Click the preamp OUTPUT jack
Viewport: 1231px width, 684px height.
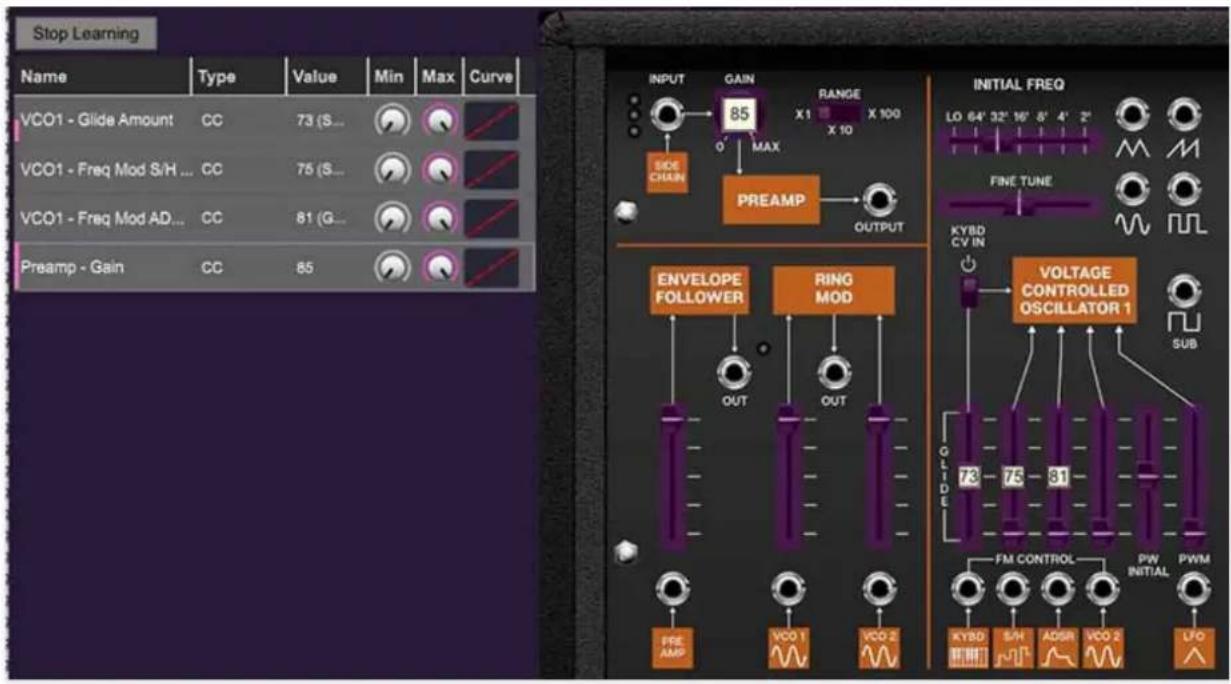(878, 201)
